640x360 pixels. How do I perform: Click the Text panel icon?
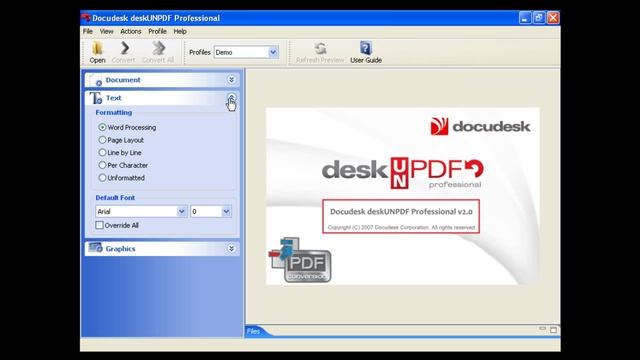[96, 98]
